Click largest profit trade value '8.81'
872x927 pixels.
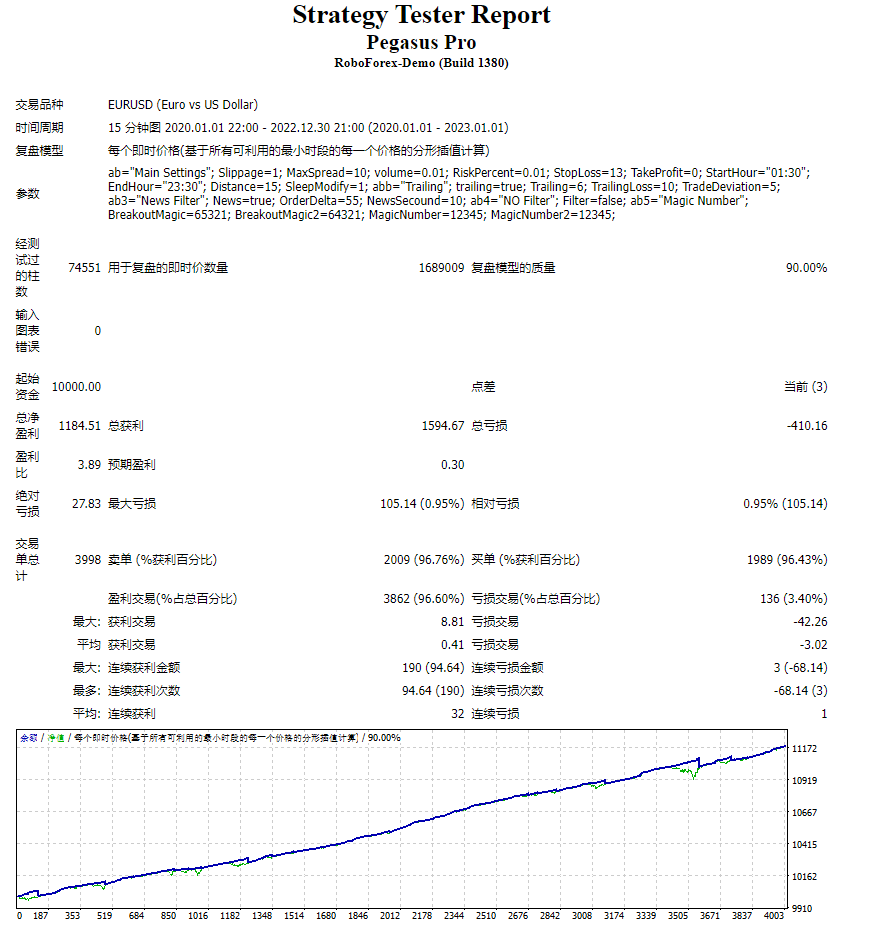pyautogui.click(x=452, y=621)
